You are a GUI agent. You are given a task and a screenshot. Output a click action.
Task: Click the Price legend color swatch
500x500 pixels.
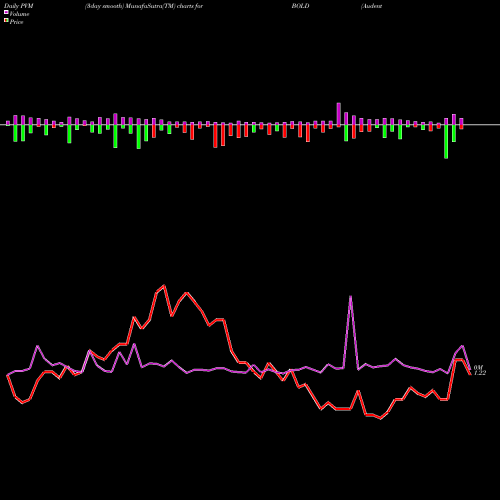[x=6, y=20]
